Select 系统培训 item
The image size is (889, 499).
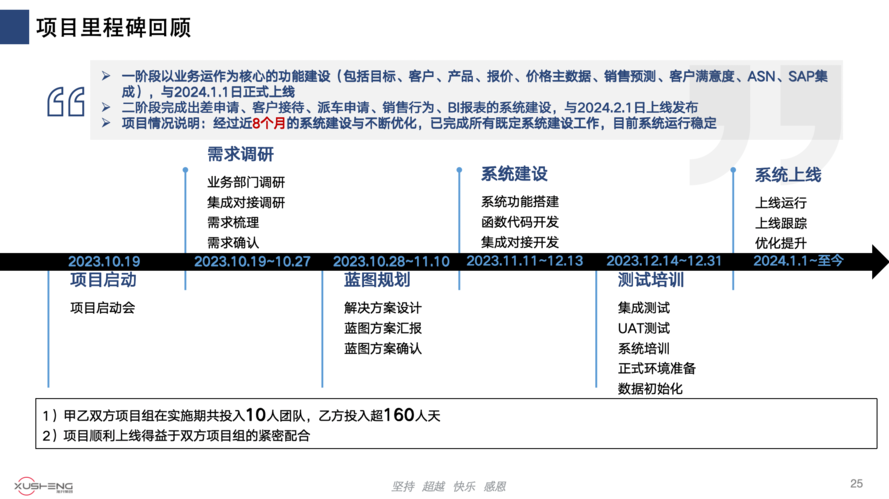644,349
